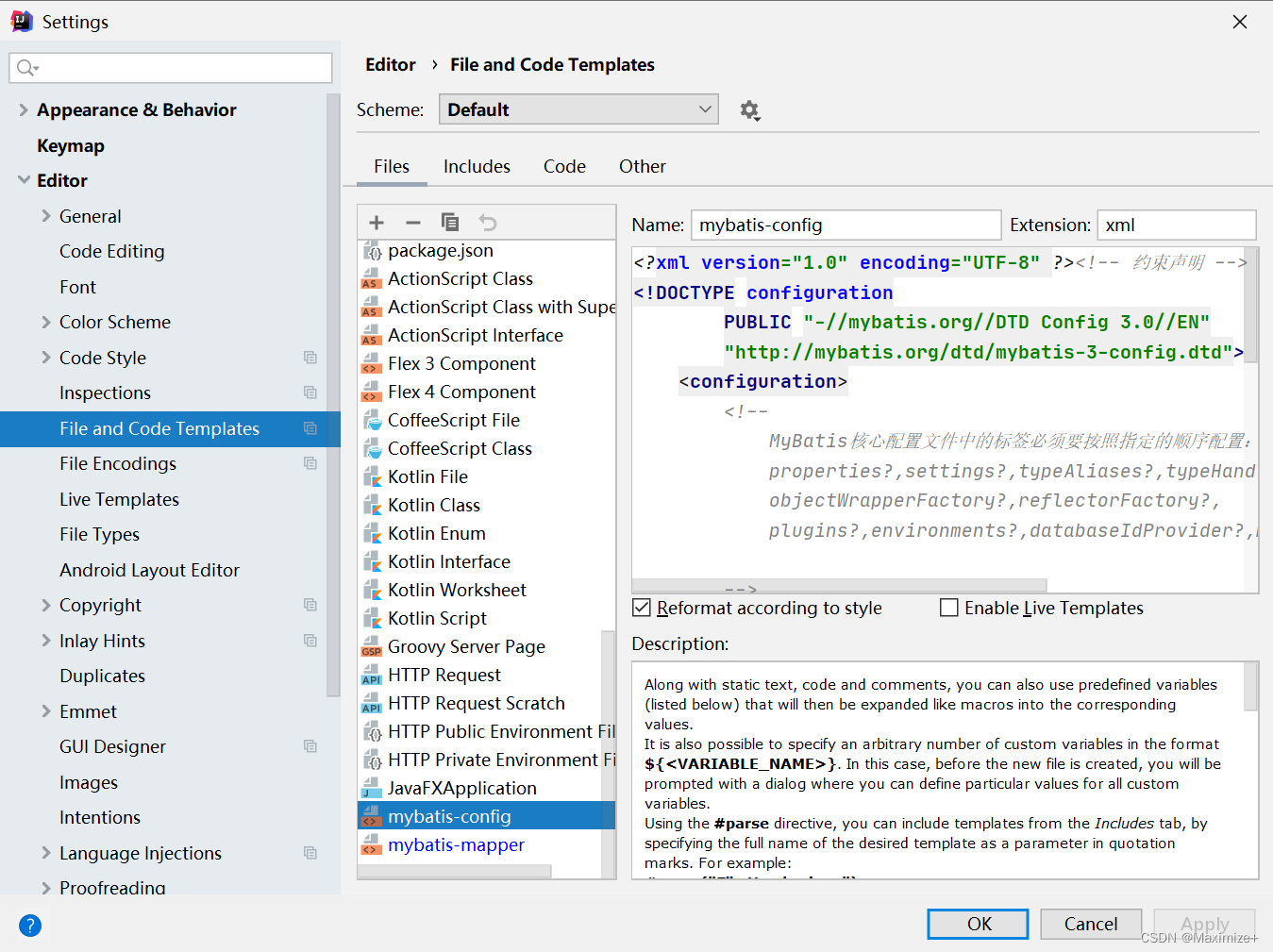This screenshot has width=1273, height=952.
Task: Switch to the Files tab
Action: coord(392,167)
